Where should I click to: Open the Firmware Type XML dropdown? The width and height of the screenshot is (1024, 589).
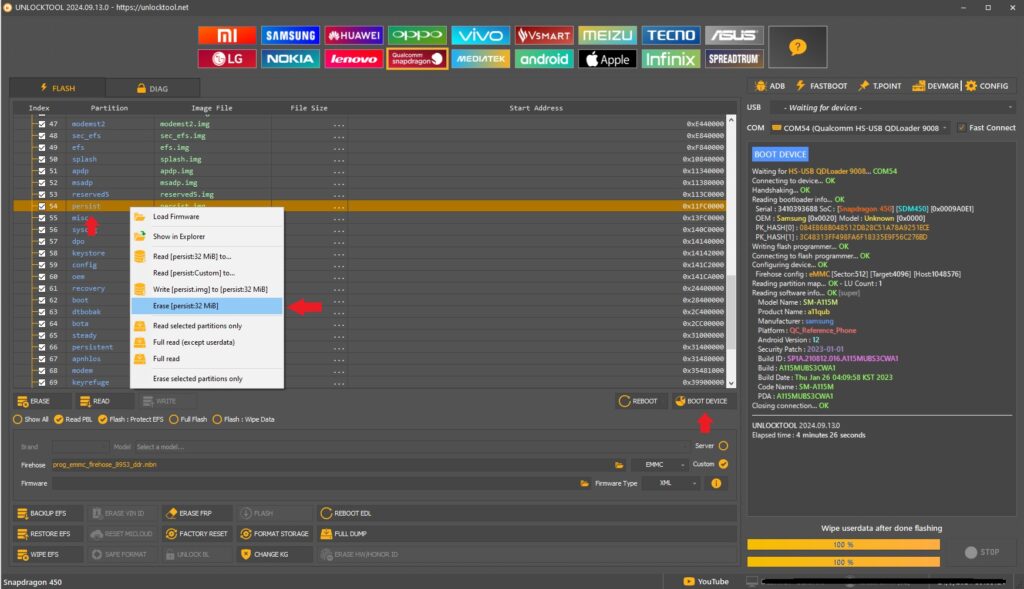(668, 483)
